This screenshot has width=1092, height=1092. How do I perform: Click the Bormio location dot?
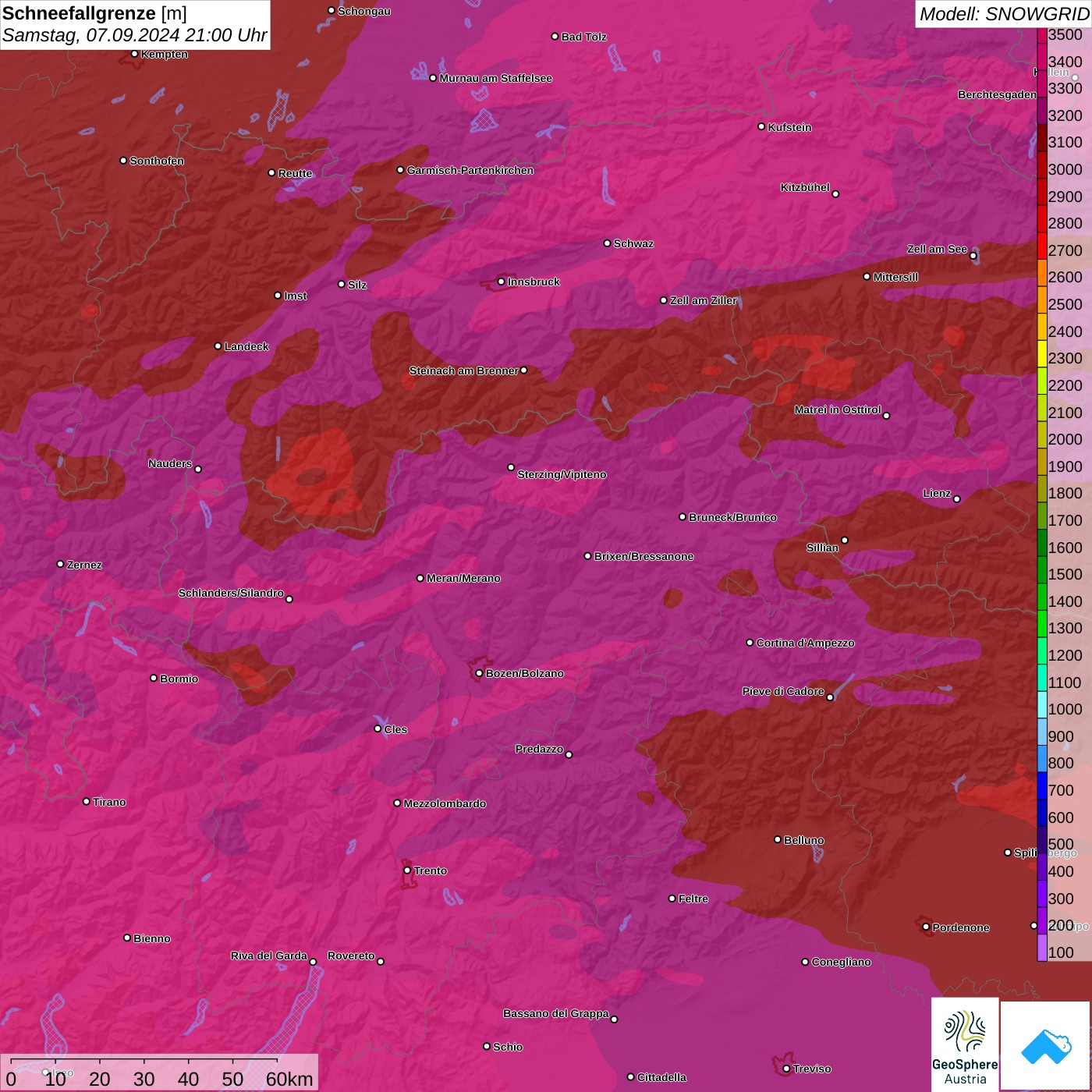[154, 678]
